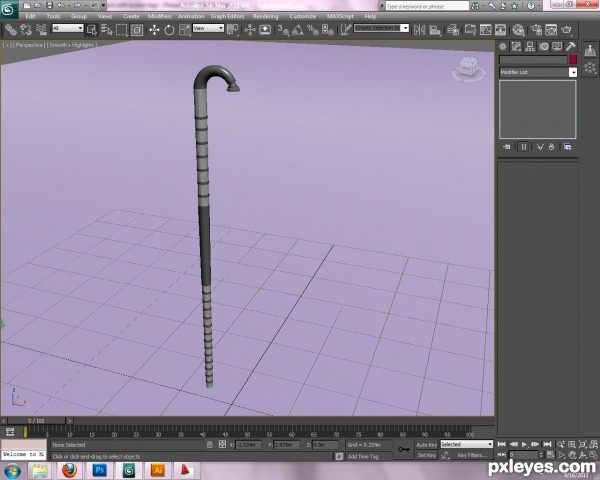Switch to Hierarchy command panel tab

[530, 47]
